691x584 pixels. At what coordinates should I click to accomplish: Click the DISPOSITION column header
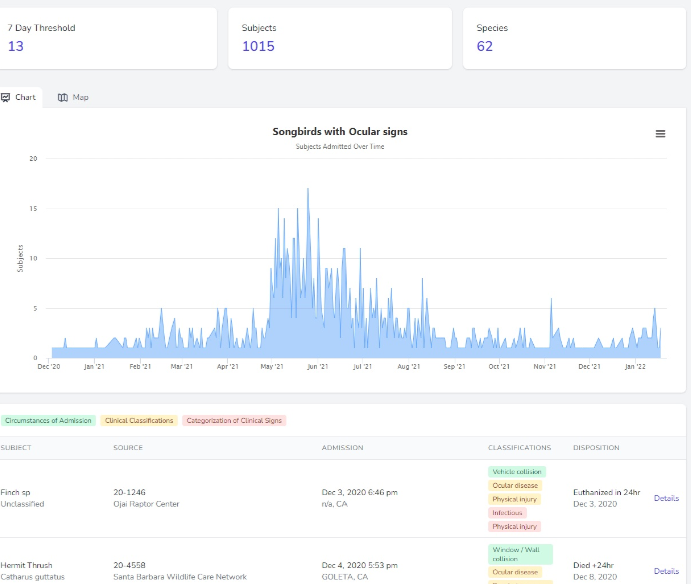pos(596,447)
